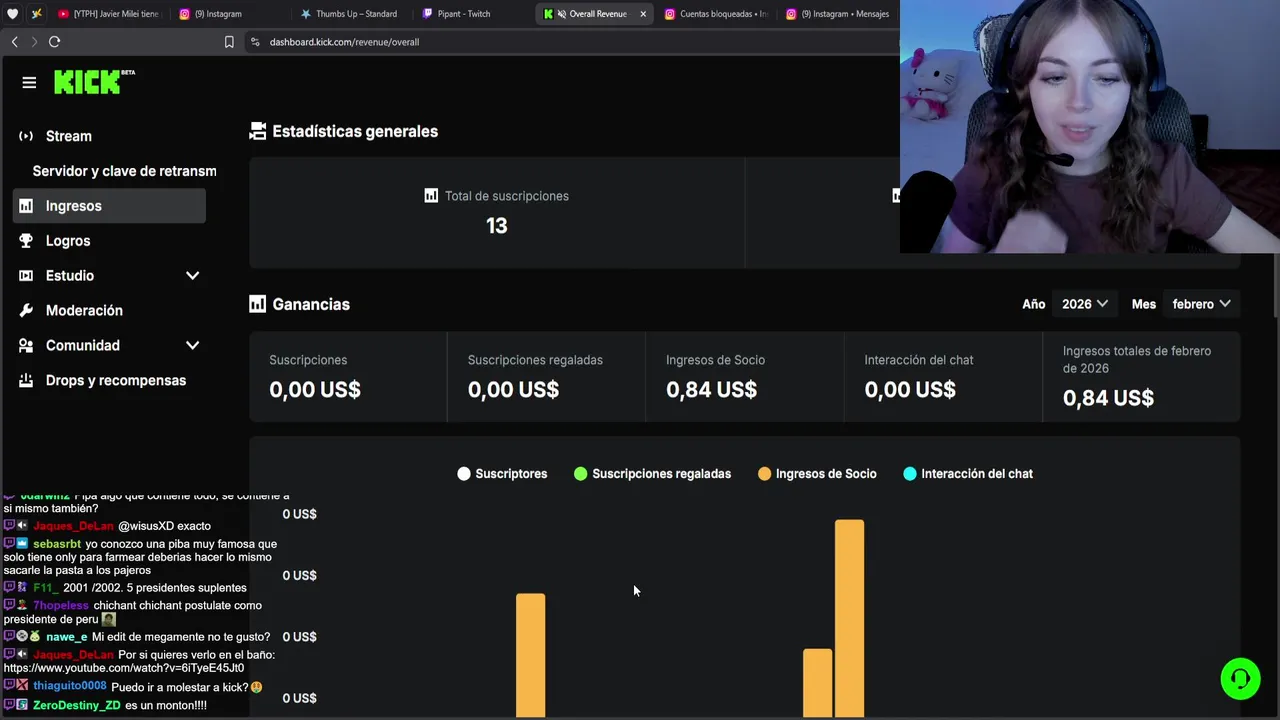The image size is (1280, 720).
Task: Click username sebasrbt in chat
Action: (57, 544)
